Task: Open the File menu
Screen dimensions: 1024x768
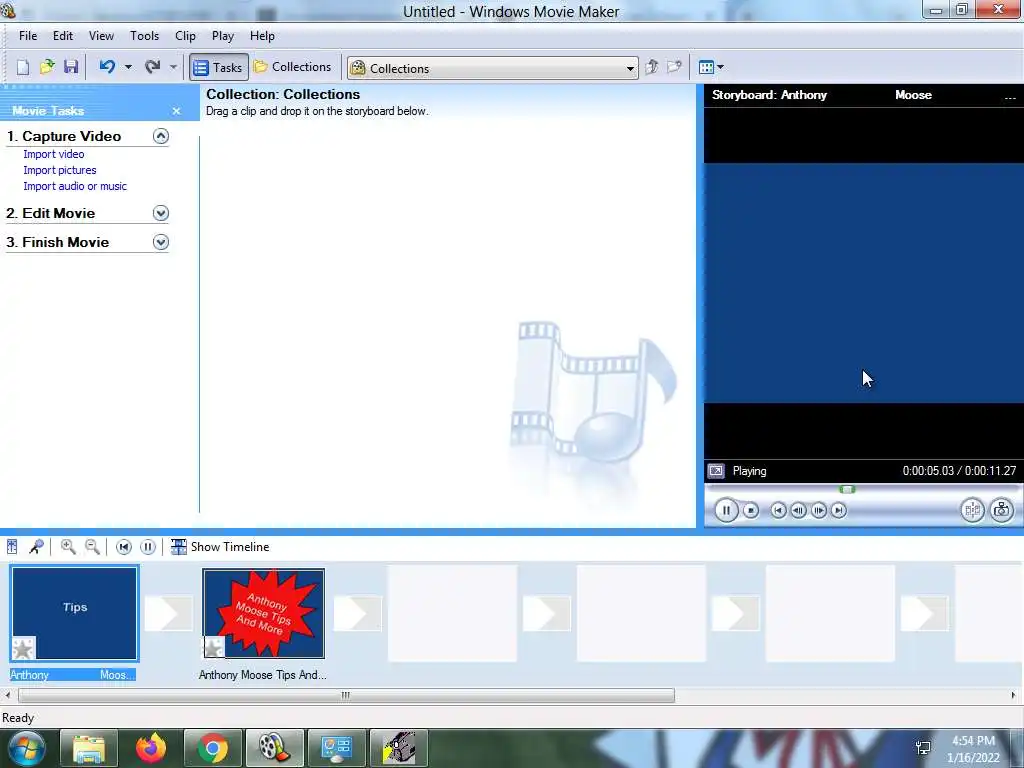Action: point(28,36)
